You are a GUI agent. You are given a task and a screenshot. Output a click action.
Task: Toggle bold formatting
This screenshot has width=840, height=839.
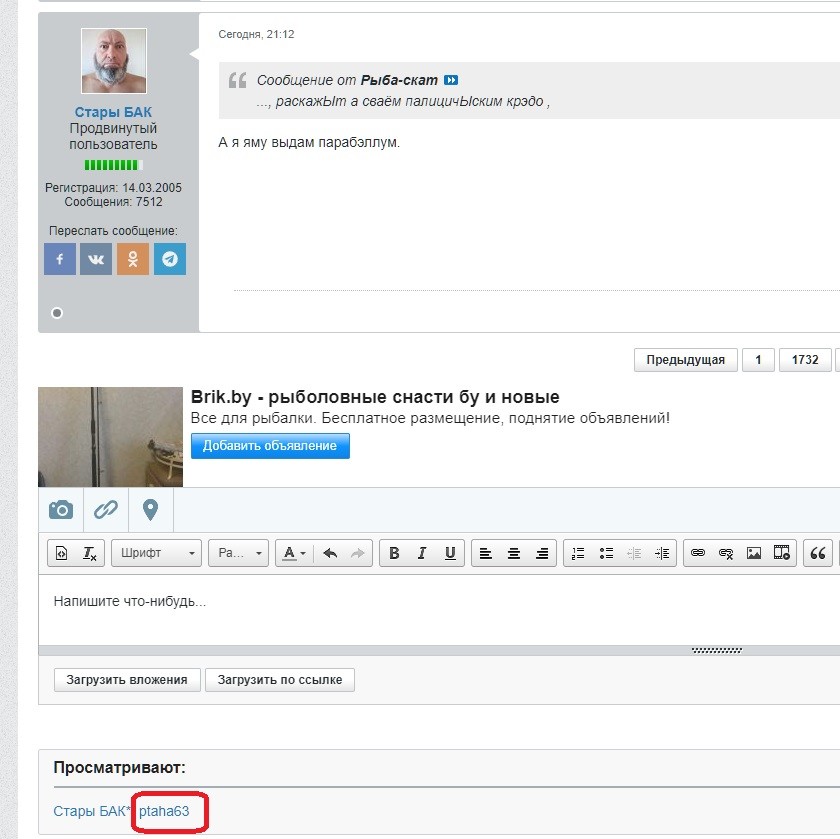[394, 553]
